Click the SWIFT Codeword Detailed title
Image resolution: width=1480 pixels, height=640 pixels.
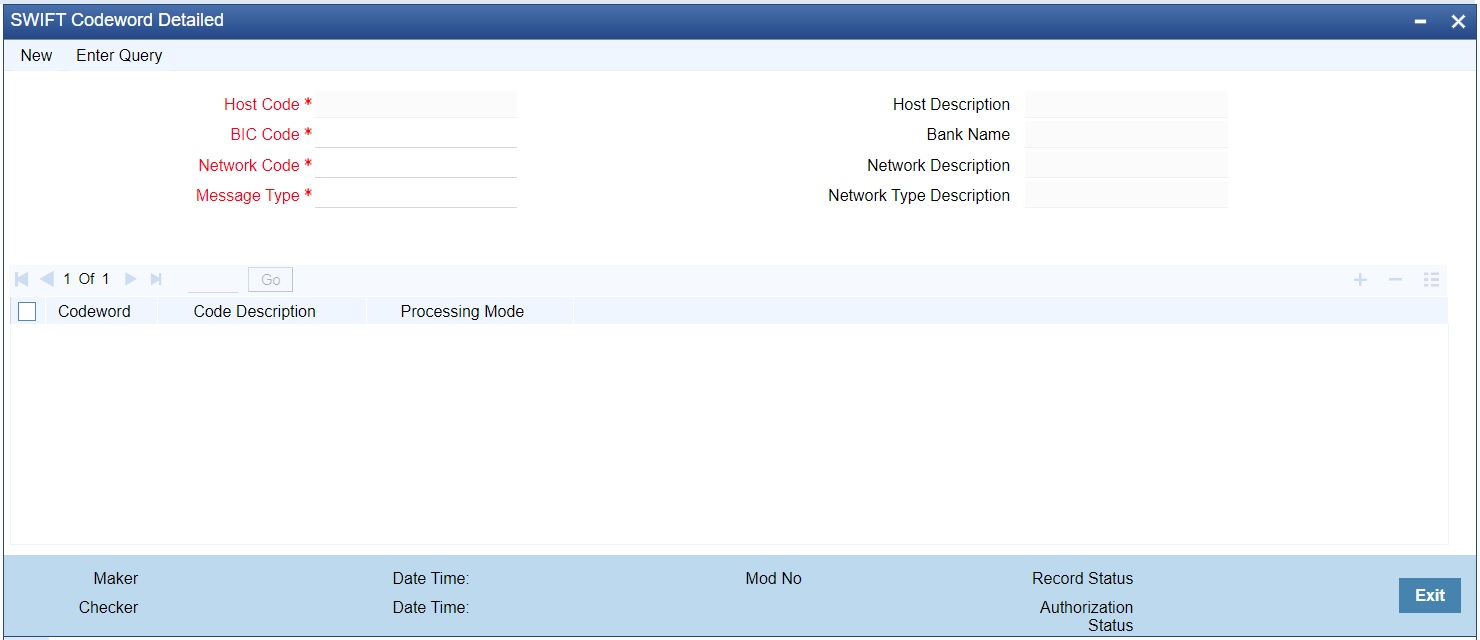pyautogui.click(x=117, y=20)
